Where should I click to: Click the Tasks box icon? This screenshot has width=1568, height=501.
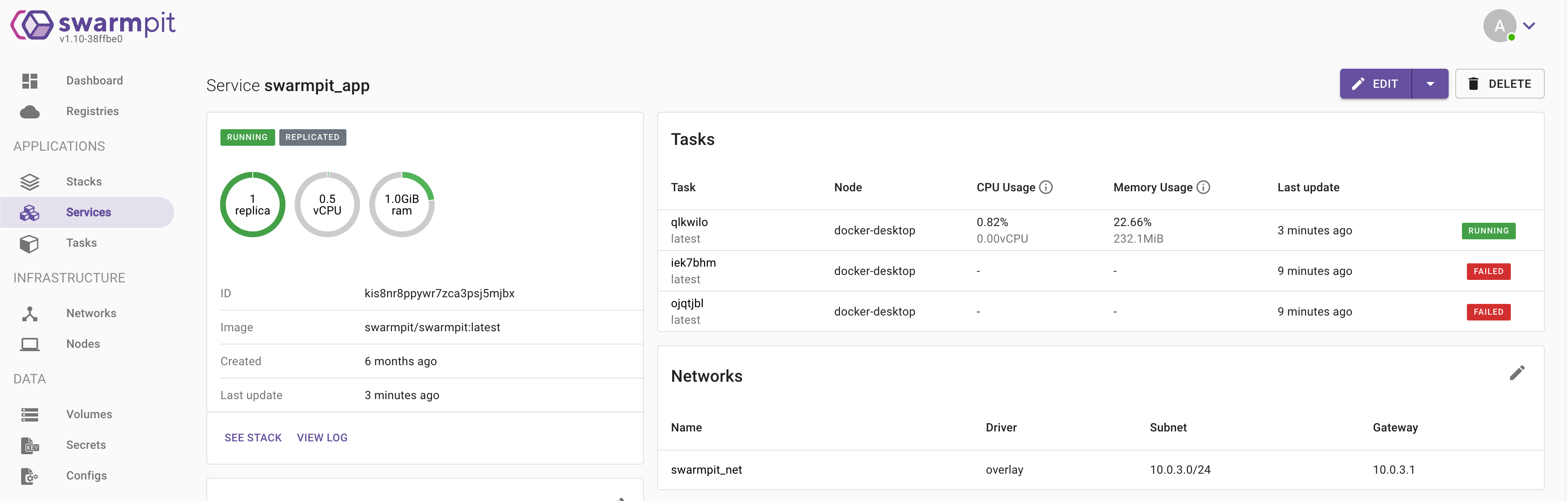[29, 243]
